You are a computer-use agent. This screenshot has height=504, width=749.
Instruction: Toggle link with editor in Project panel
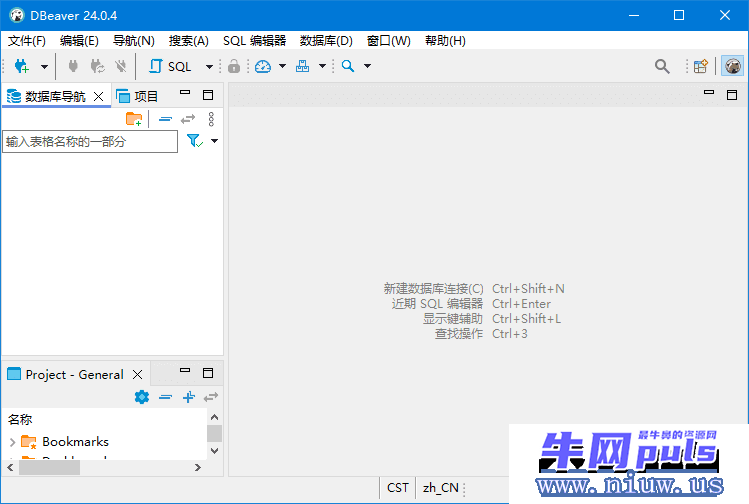(211, 397)
